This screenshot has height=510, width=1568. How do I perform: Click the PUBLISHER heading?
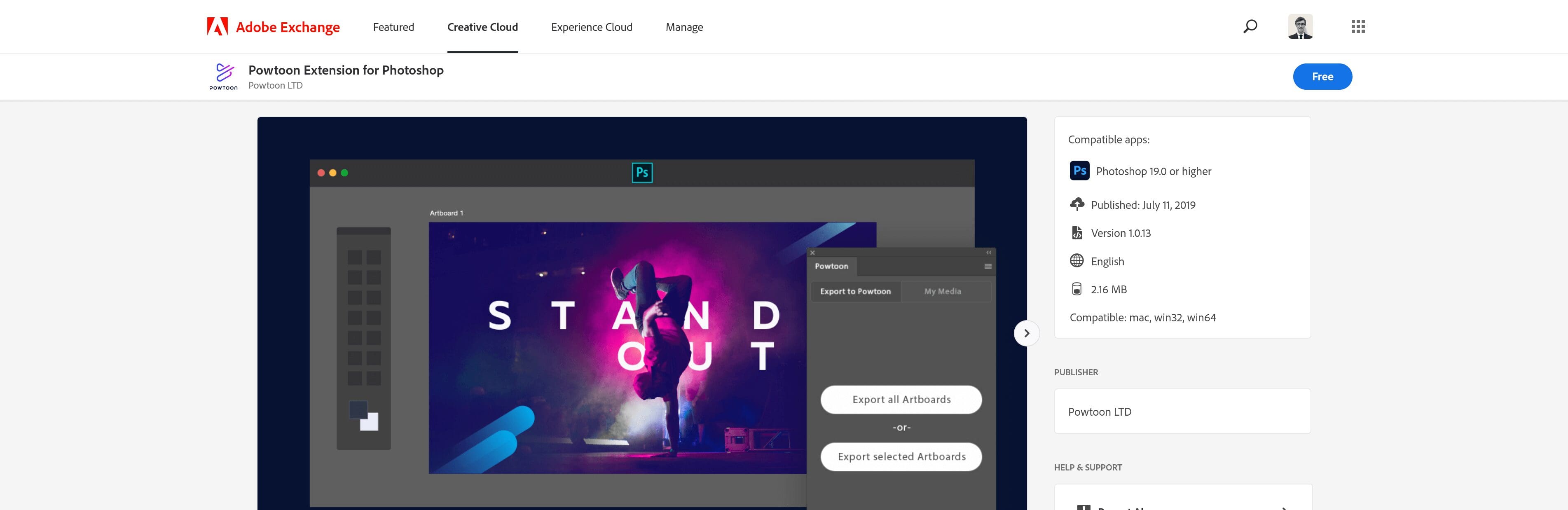[x=1076, y=372]
